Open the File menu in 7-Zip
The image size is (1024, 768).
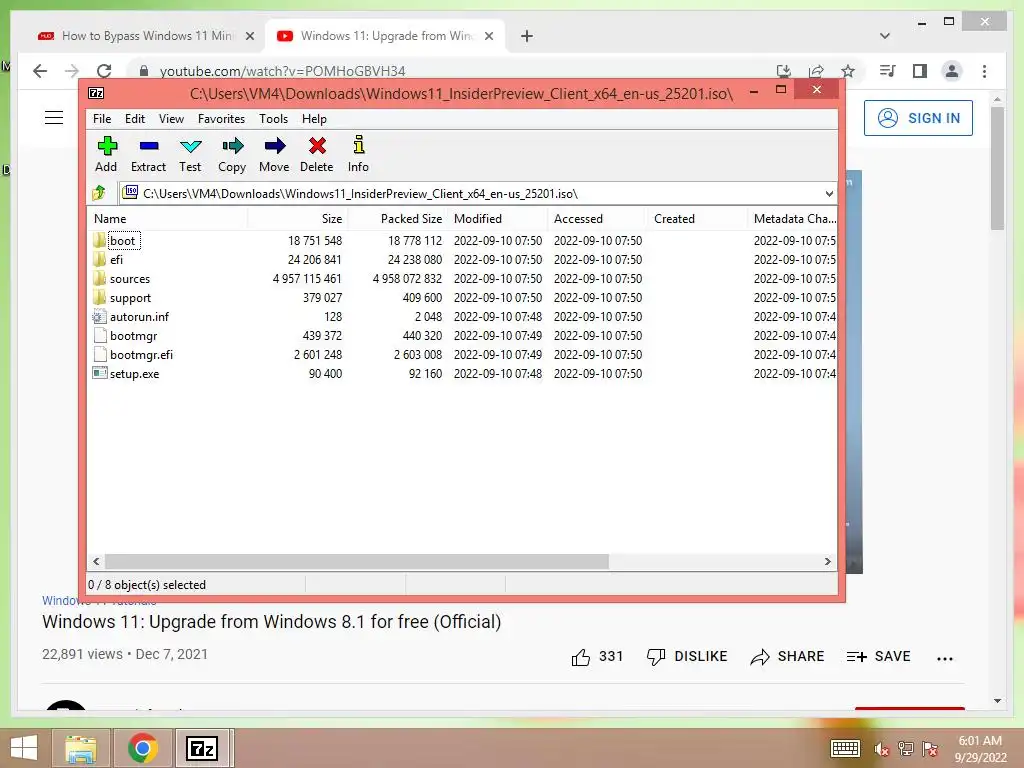[102, 119]
